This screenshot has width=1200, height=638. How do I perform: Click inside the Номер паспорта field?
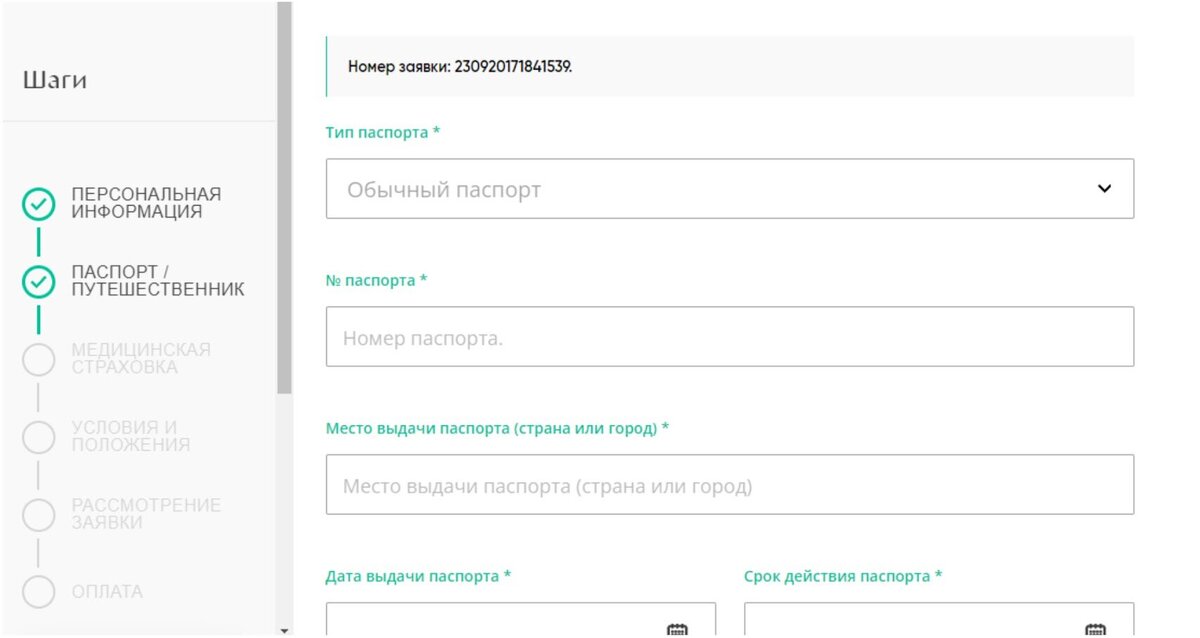pyautogui.click(x=730, y=336)
